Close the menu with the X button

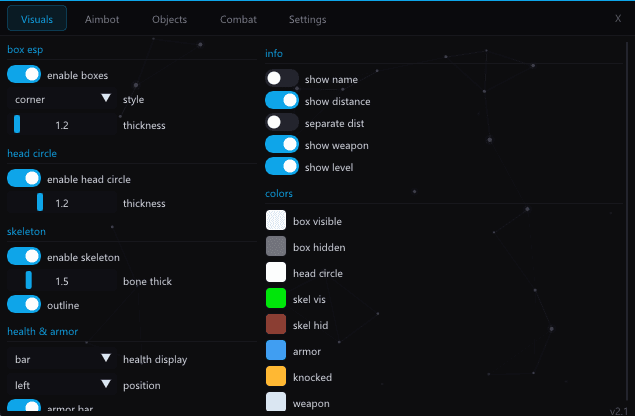[617, 18]
